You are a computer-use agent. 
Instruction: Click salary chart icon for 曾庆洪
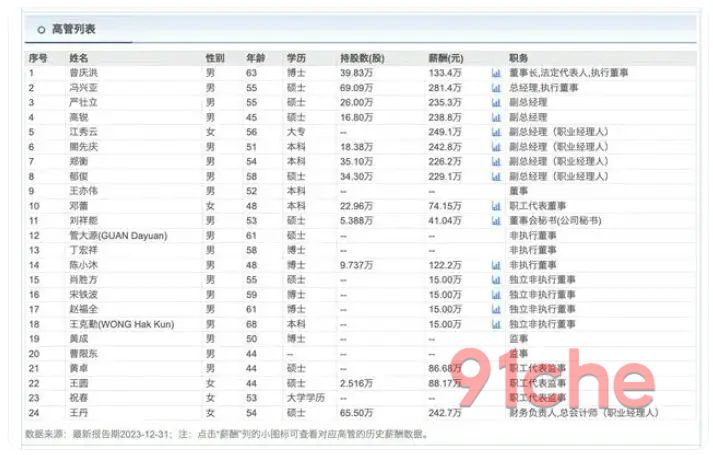click(496, 74)
